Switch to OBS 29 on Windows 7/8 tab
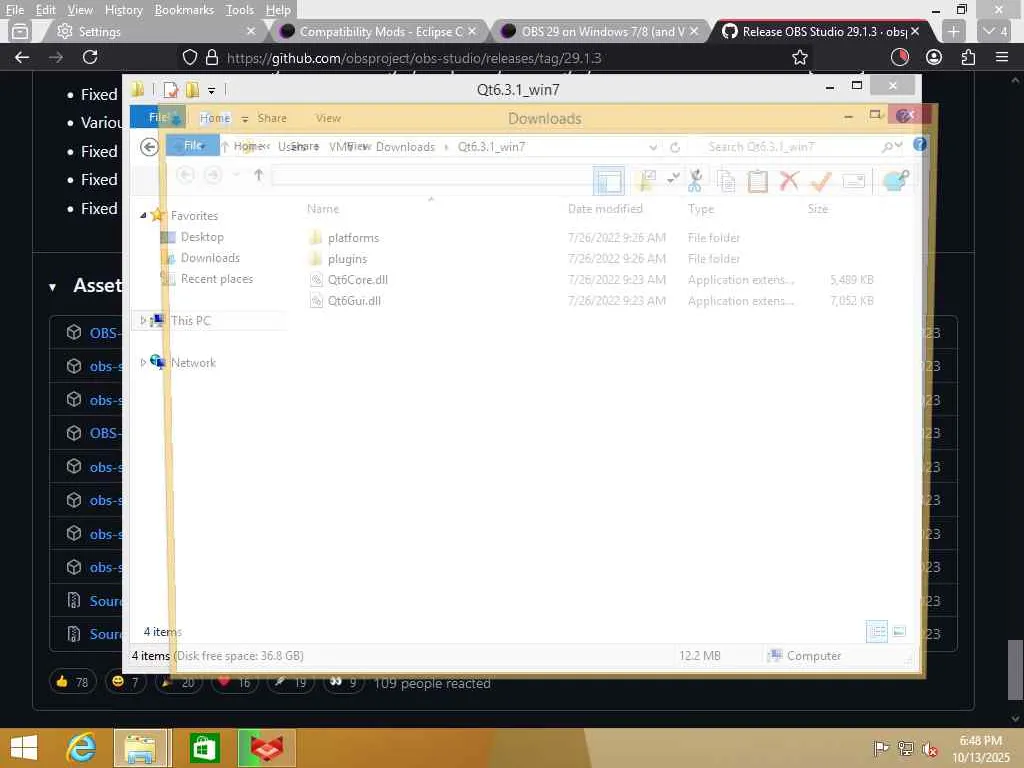Image resolution: width=1024 pixels, height=768 pixels. pos(601,31)
